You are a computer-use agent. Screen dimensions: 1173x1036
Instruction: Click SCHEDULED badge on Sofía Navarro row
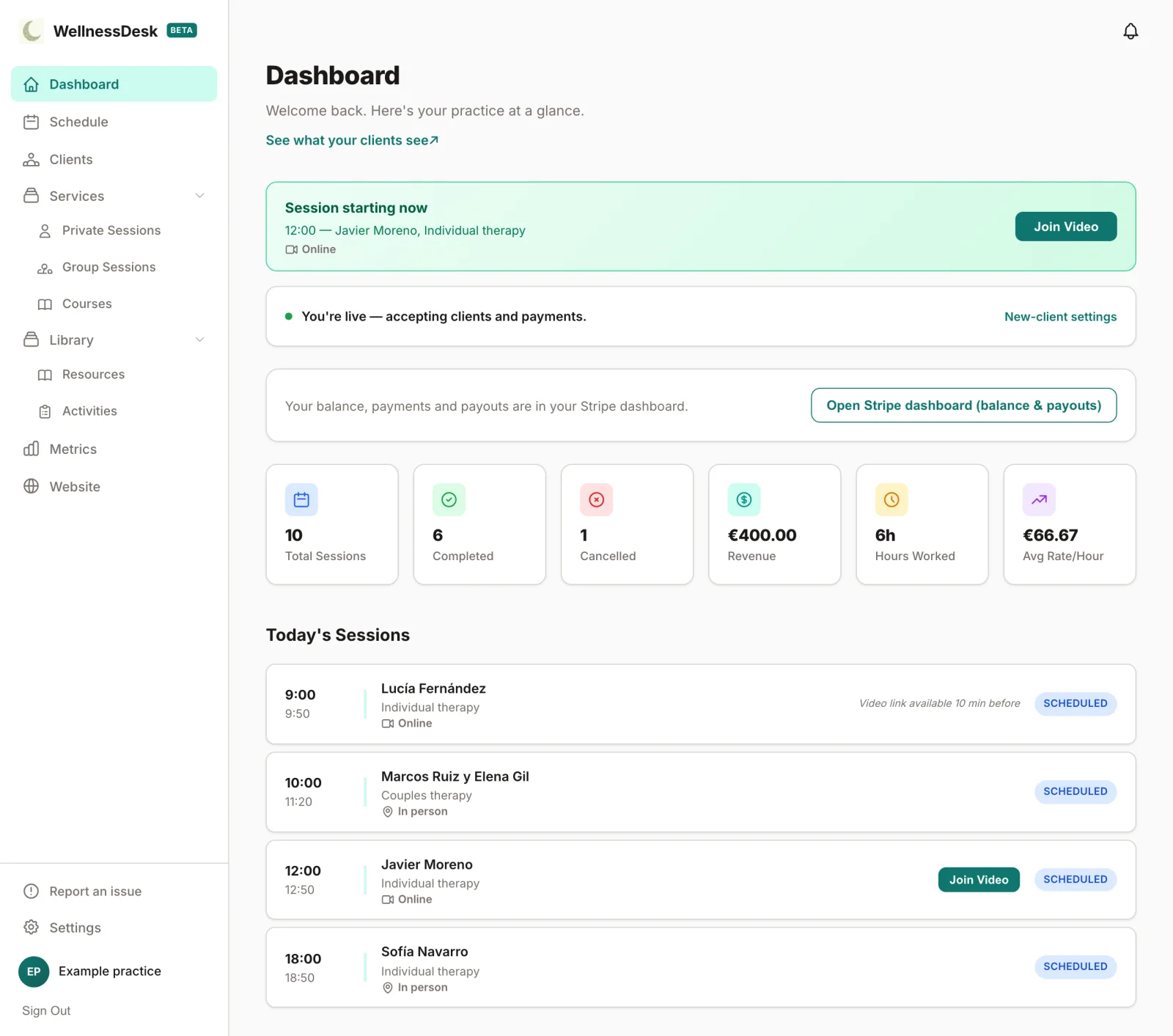1075,967
